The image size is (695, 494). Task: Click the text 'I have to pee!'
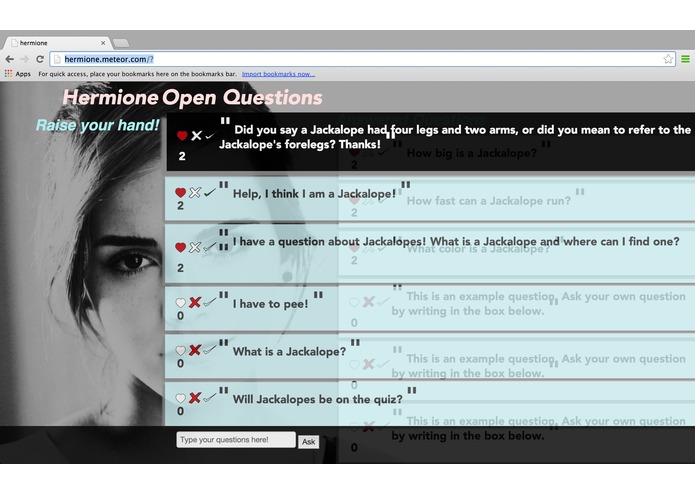point(270,304)
